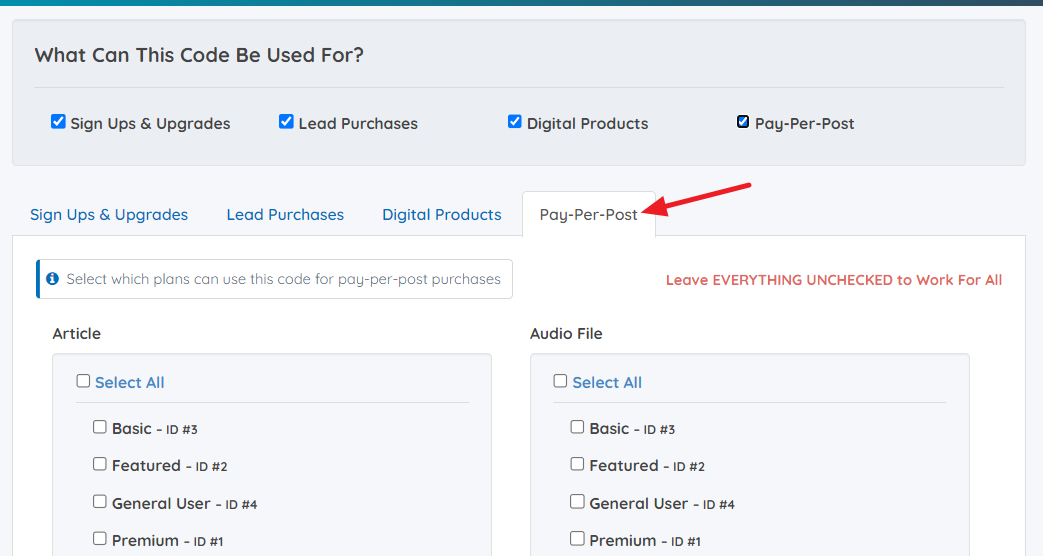Uncheck the Lead Purchases checkbox
The width and height of the screenshot is (1043, 556).
pyautogui.click(x=286, y=122)
